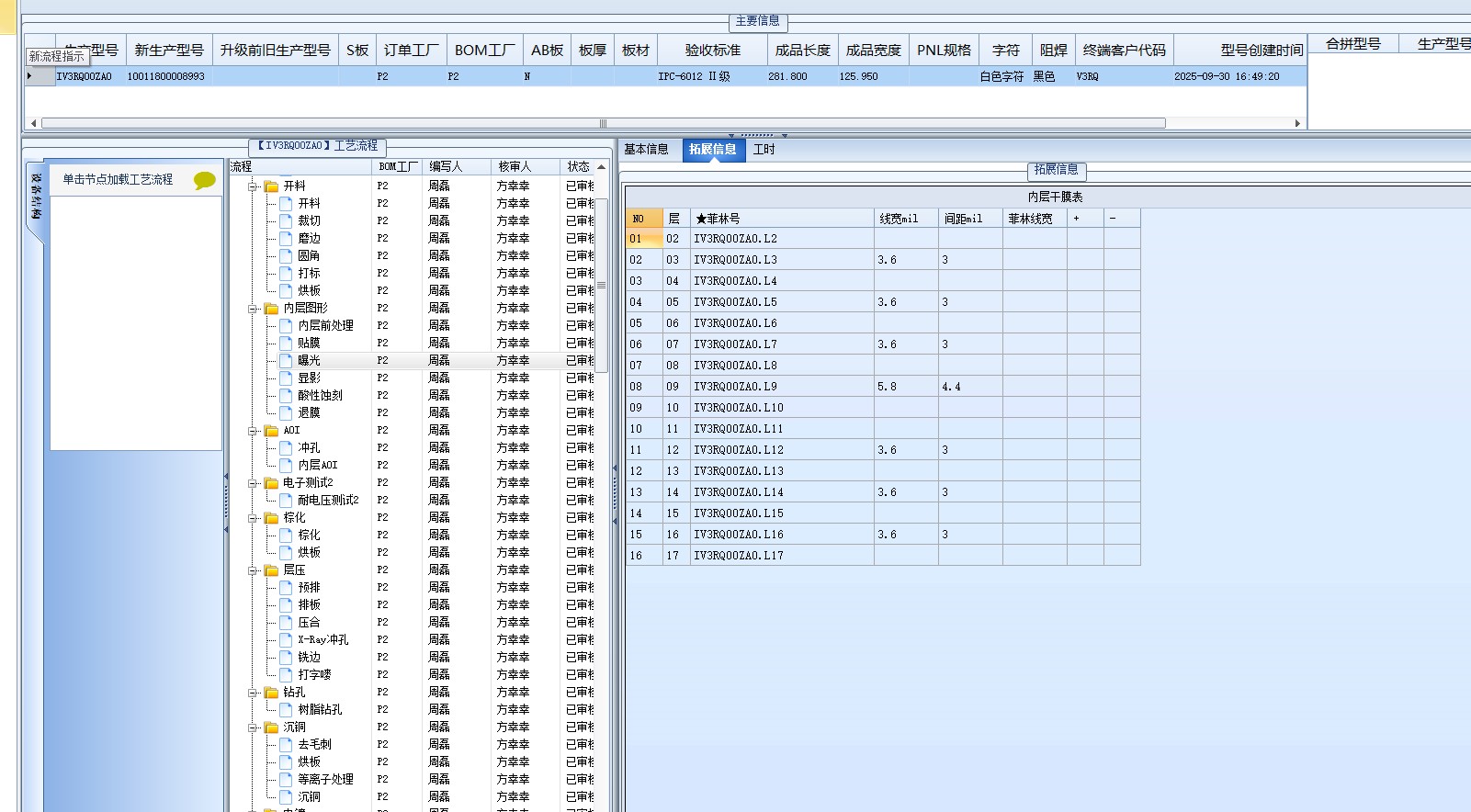Click the − column header in 内层干膜表
Screen dimensions: 1471x812
(1122, 219)
